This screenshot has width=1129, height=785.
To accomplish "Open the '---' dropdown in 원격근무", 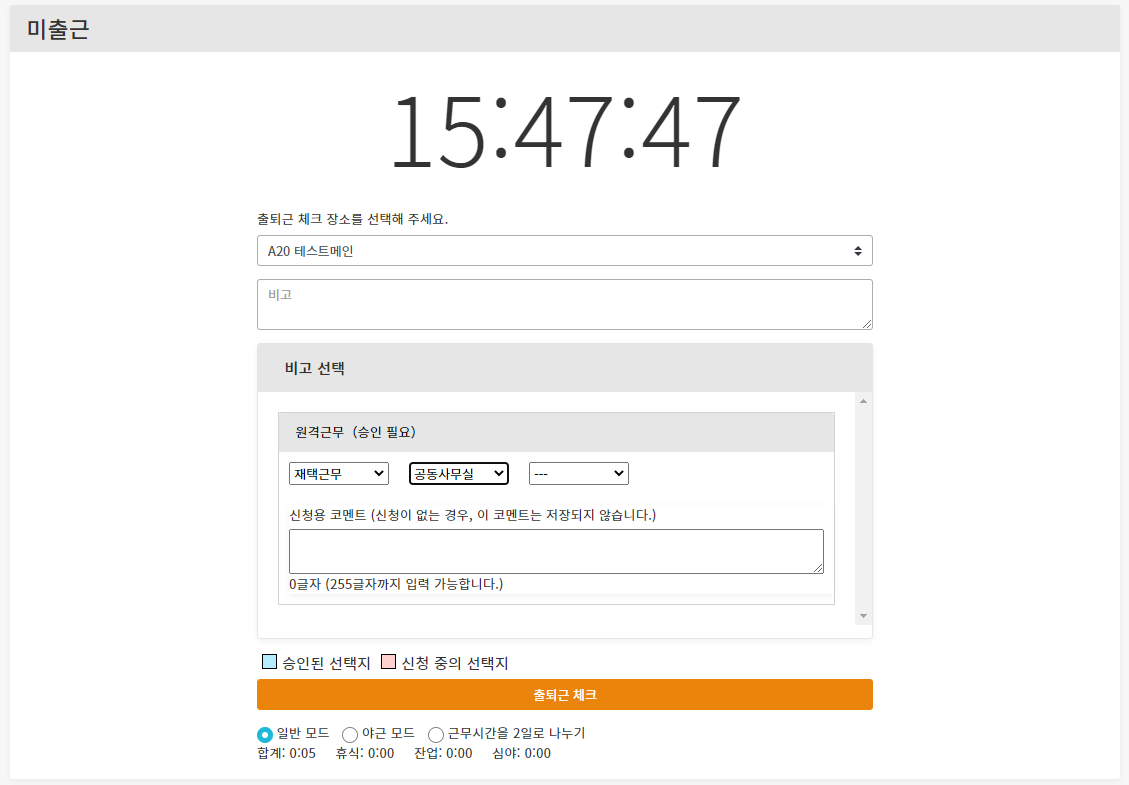I will tap(578, 473).
